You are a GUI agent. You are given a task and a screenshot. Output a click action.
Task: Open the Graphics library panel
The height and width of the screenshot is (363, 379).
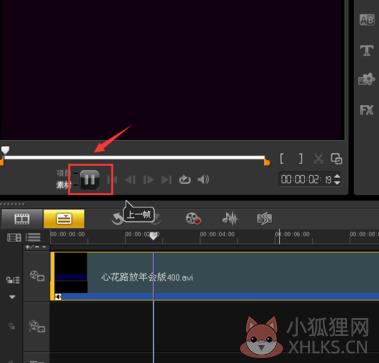[x=367, y=80]
